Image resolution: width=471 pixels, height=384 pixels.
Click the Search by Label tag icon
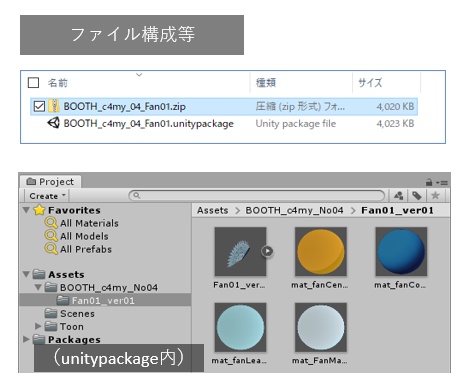[x=417, y=196]
